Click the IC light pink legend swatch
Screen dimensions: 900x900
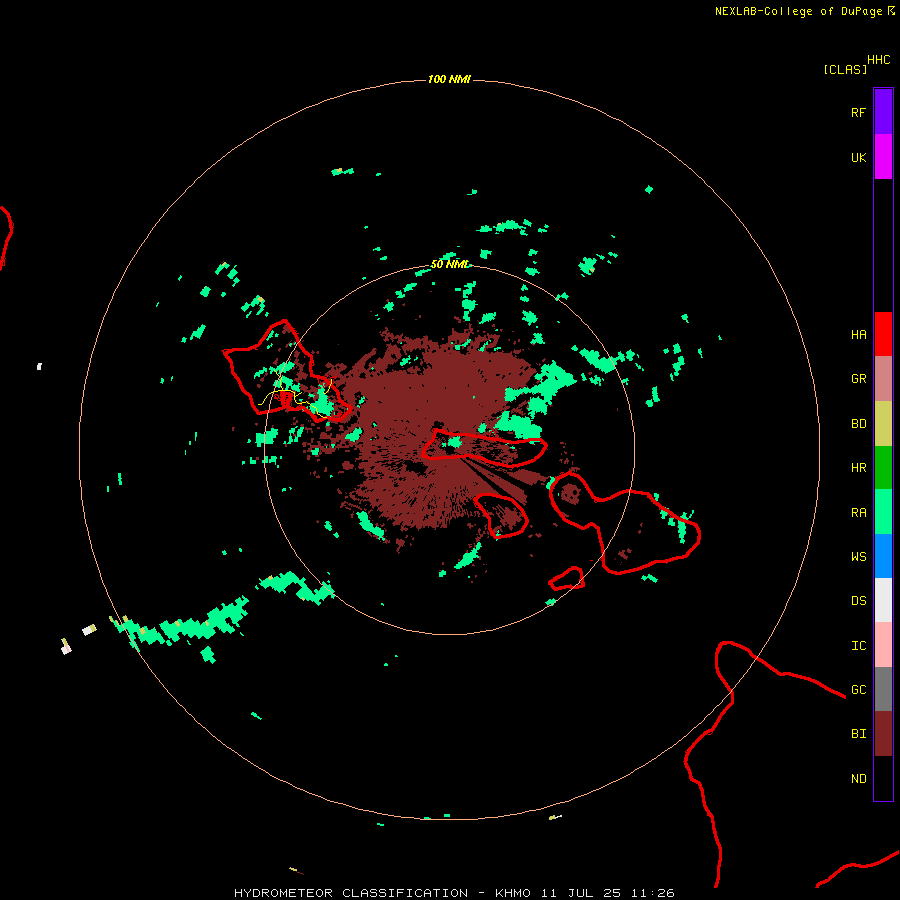coord(883,645)
